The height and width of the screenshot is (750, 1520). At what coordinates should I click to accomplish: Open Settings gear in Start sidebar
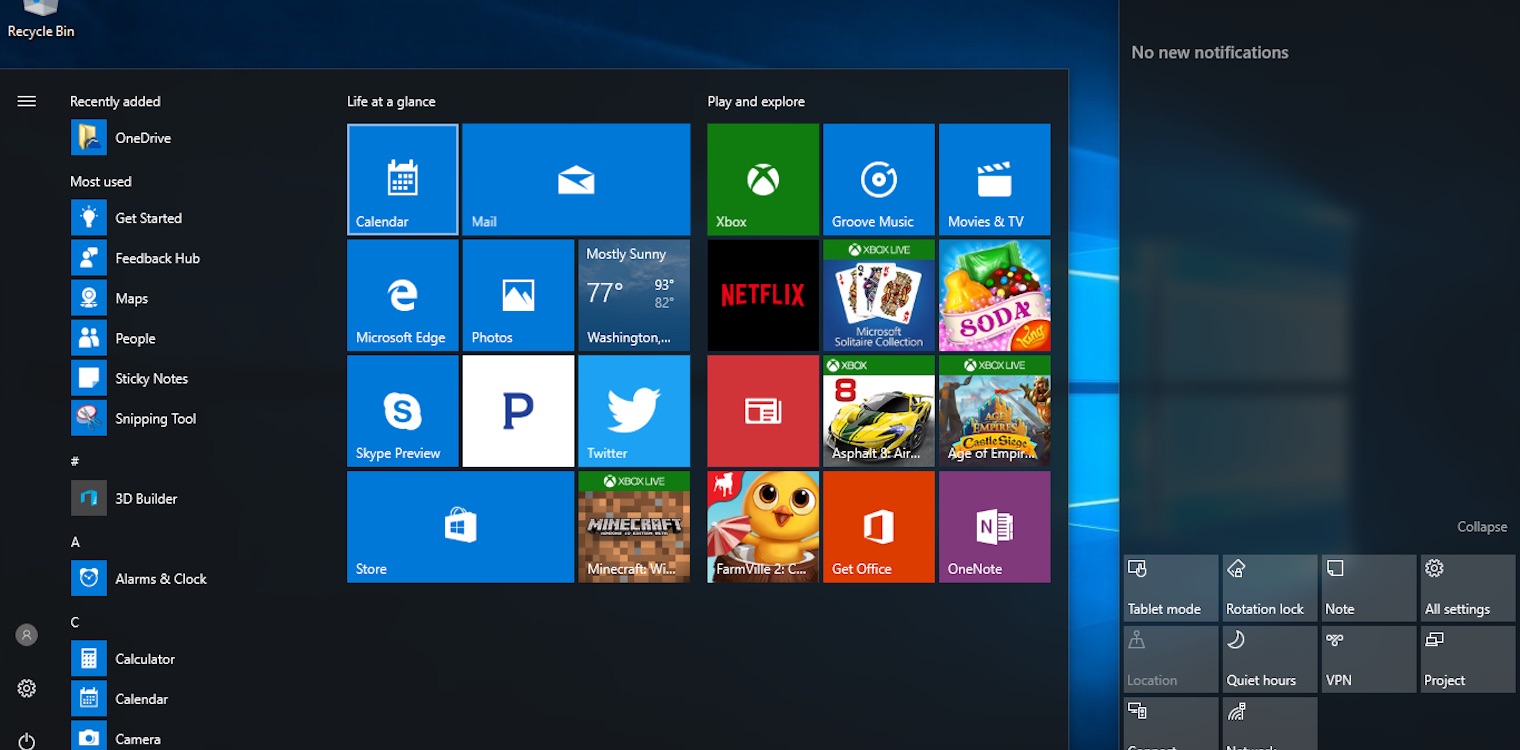27,688
